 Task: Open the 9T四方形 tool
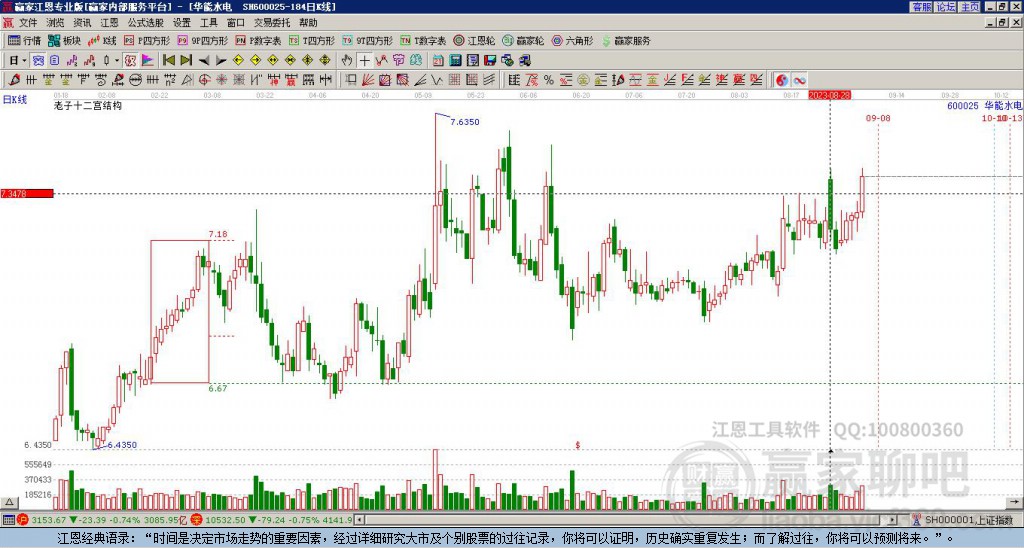point(368,40)
